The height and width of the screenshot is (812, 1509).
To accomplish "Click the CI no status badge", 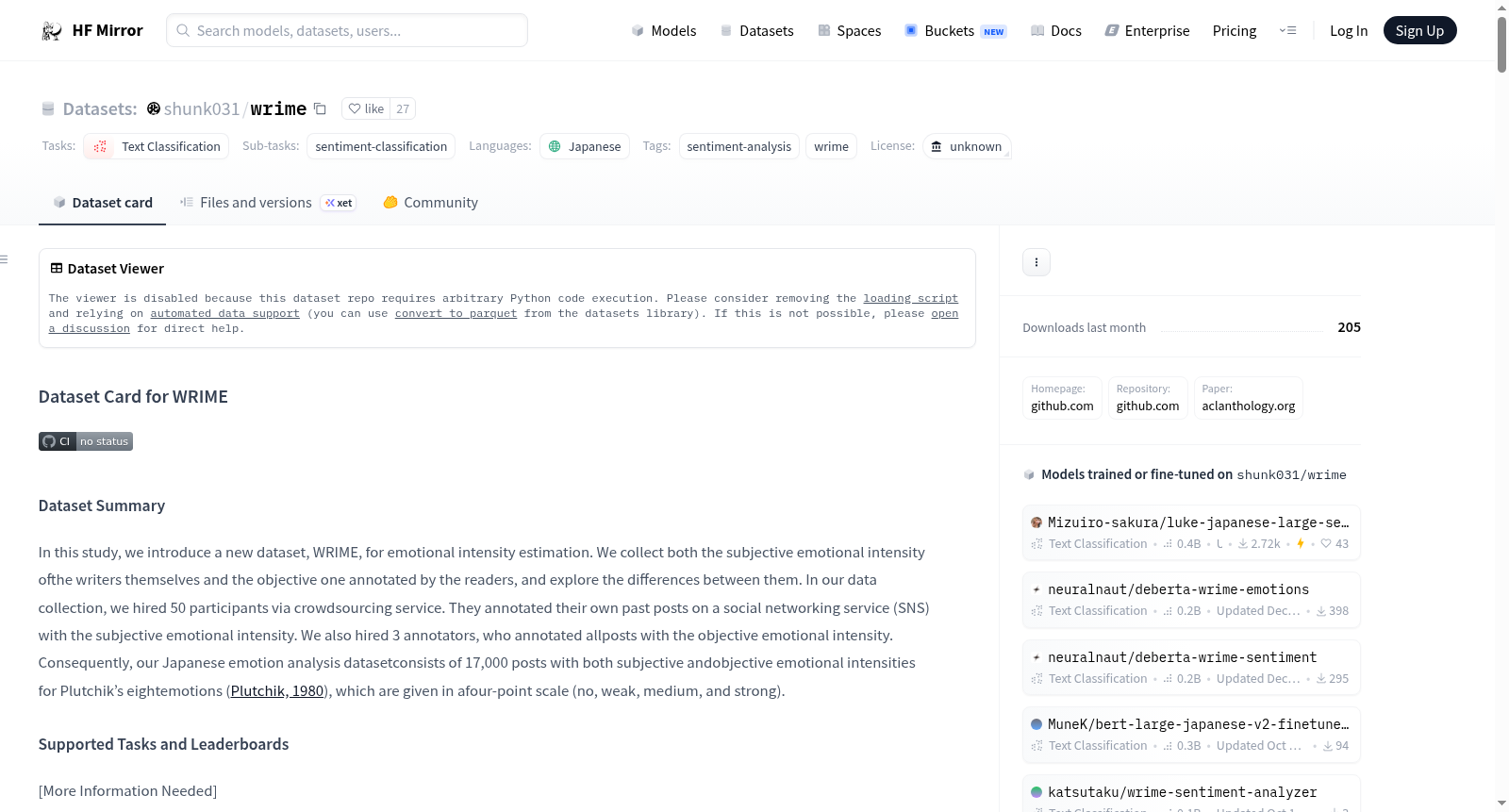I will tap(86, 441).
